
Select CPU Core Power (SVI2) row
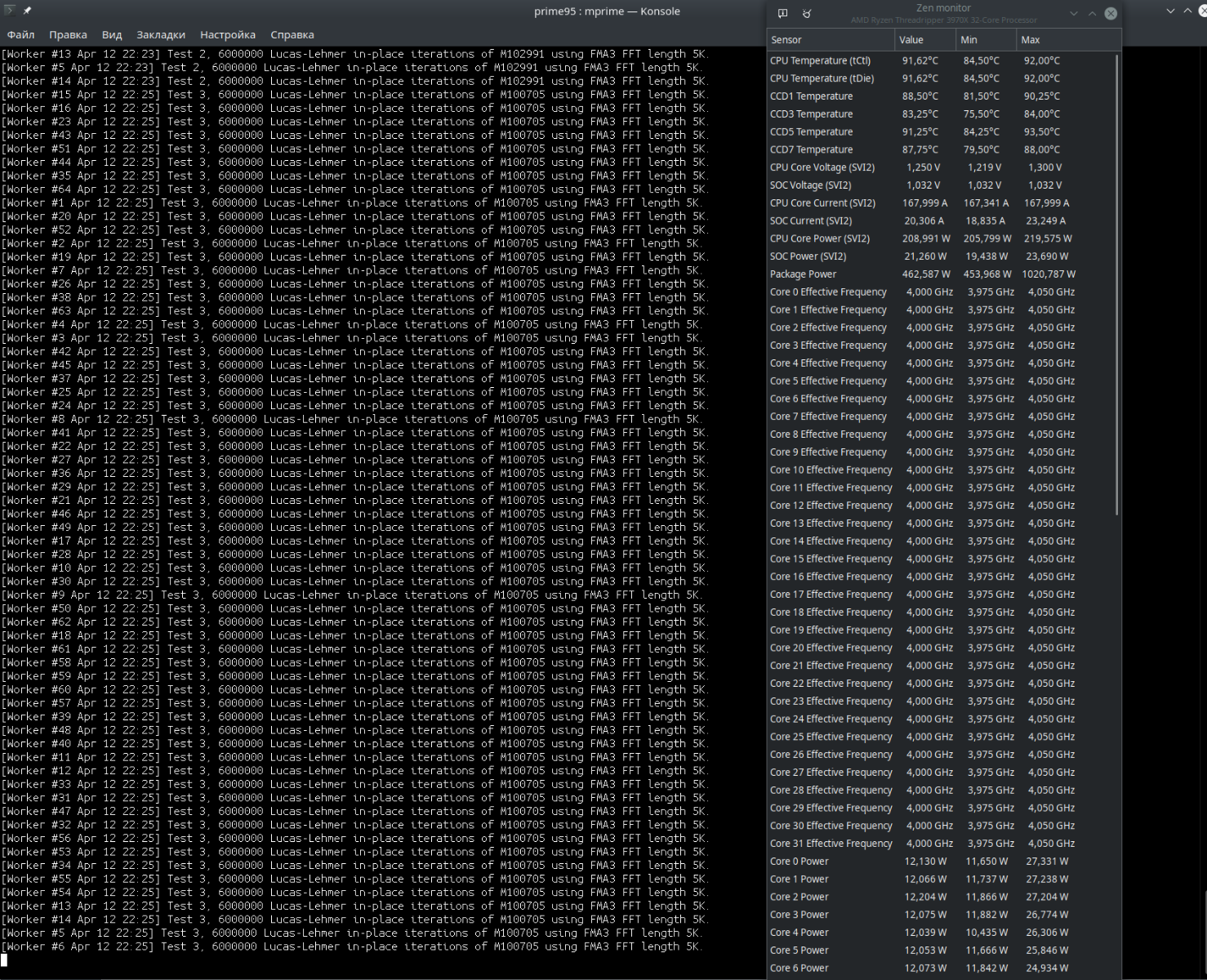[x=941, y=238]
